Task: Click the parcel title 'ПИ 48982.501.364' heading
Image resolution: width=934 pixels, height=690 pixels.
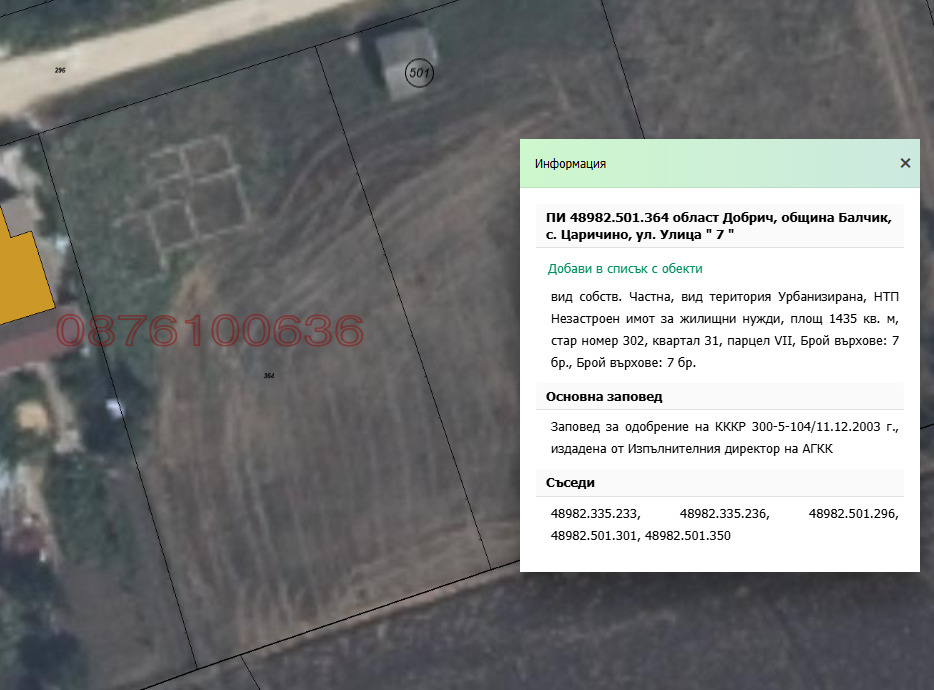Action: (x=719, y=226)
